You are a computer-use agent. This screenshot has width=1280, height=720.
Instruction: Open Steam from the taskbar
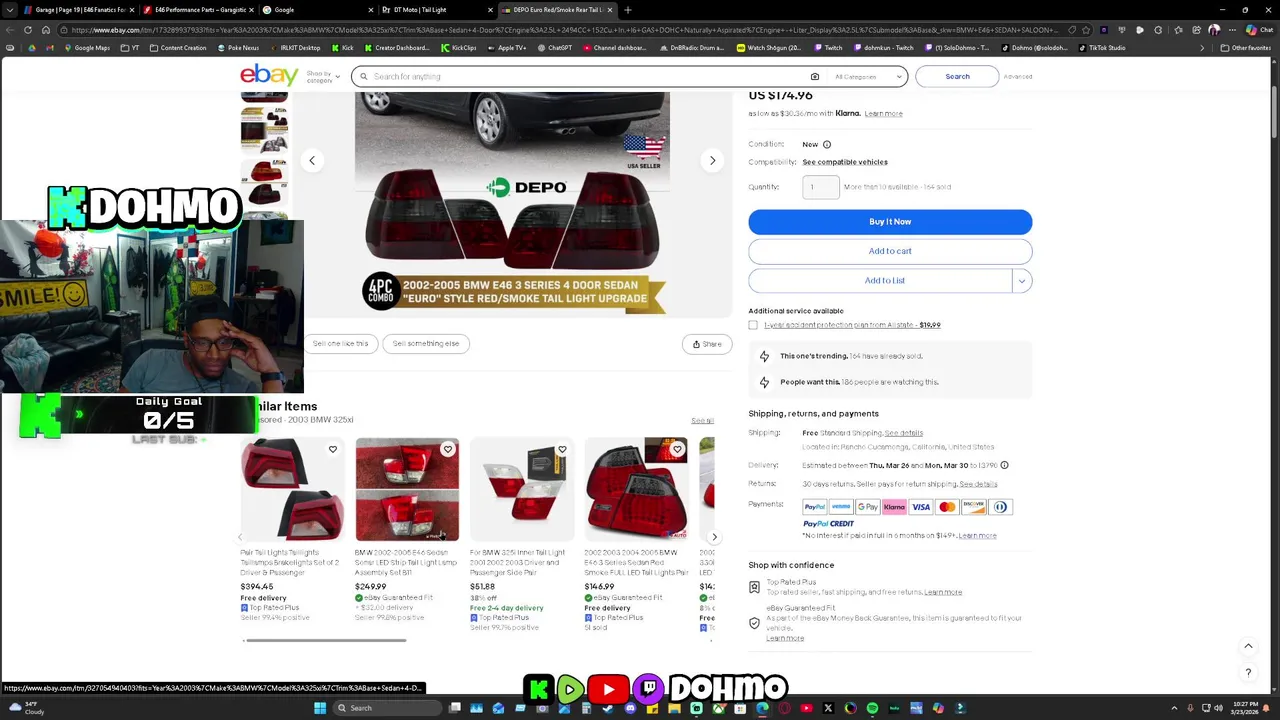[x=608, y=708]
